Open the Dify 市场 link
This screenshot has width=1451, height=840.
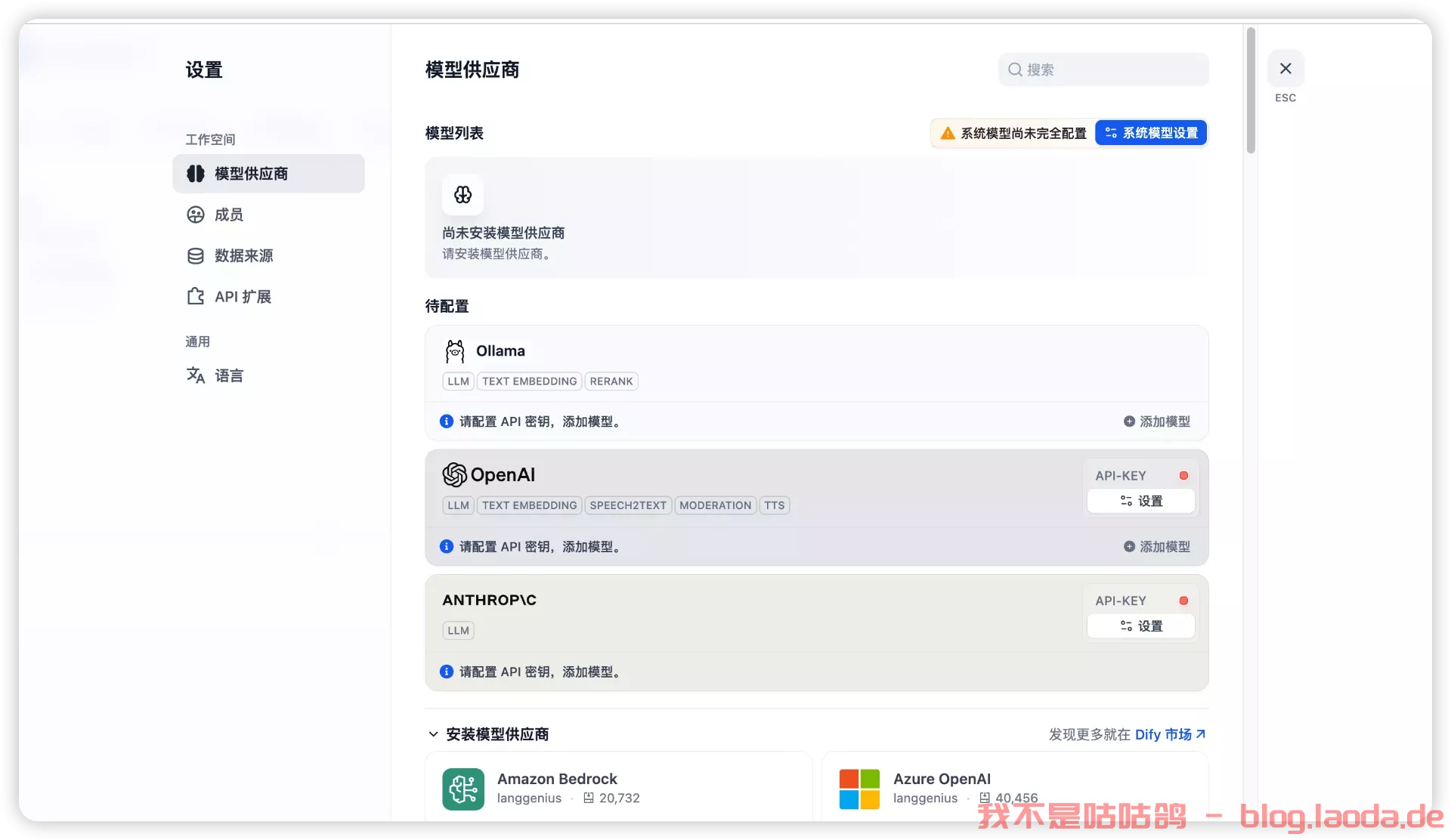(1170, 734)
